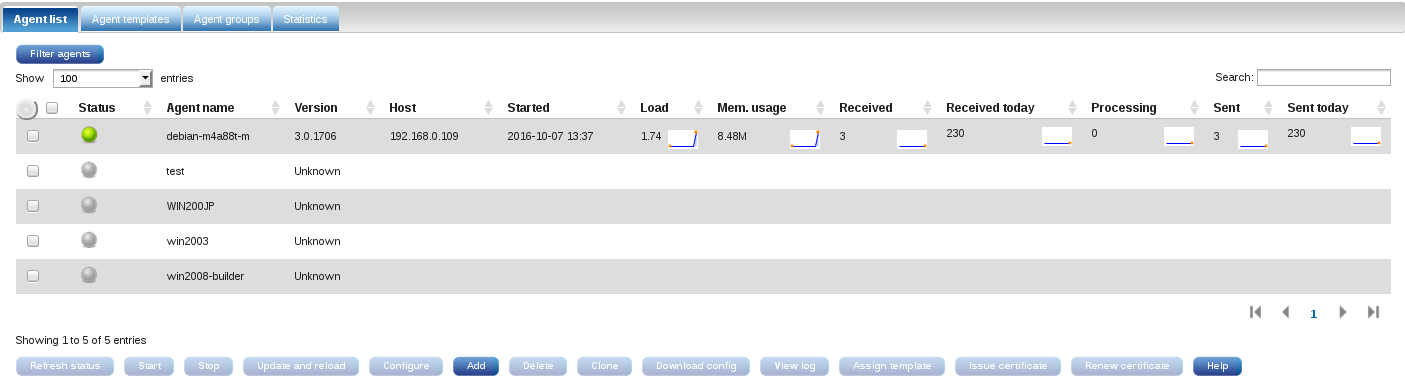Click the Add agent button
Screen dimensions: 1405x384
pyautogui.click(x=477, y=366)
